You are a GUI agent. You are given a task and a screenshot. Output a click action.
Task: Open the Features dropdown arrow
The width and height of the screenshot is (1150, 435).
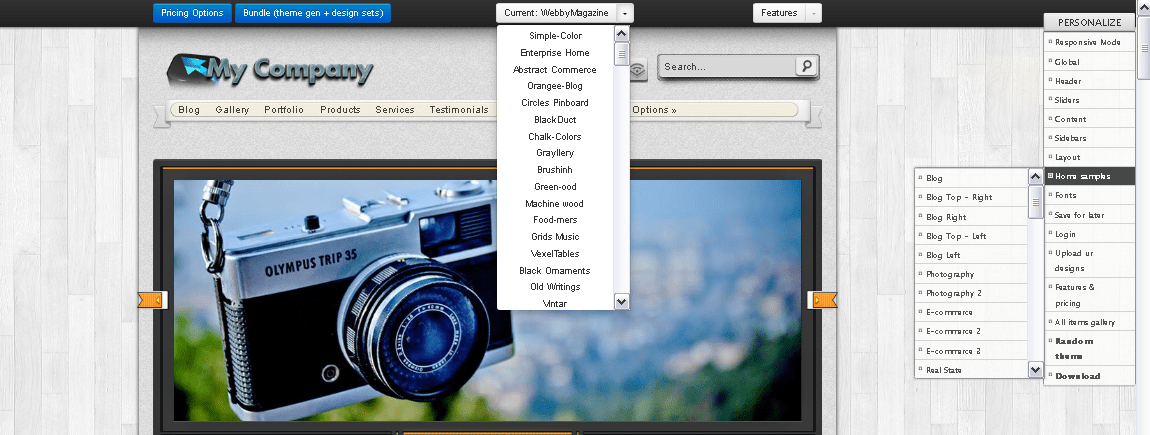(813, 13)
